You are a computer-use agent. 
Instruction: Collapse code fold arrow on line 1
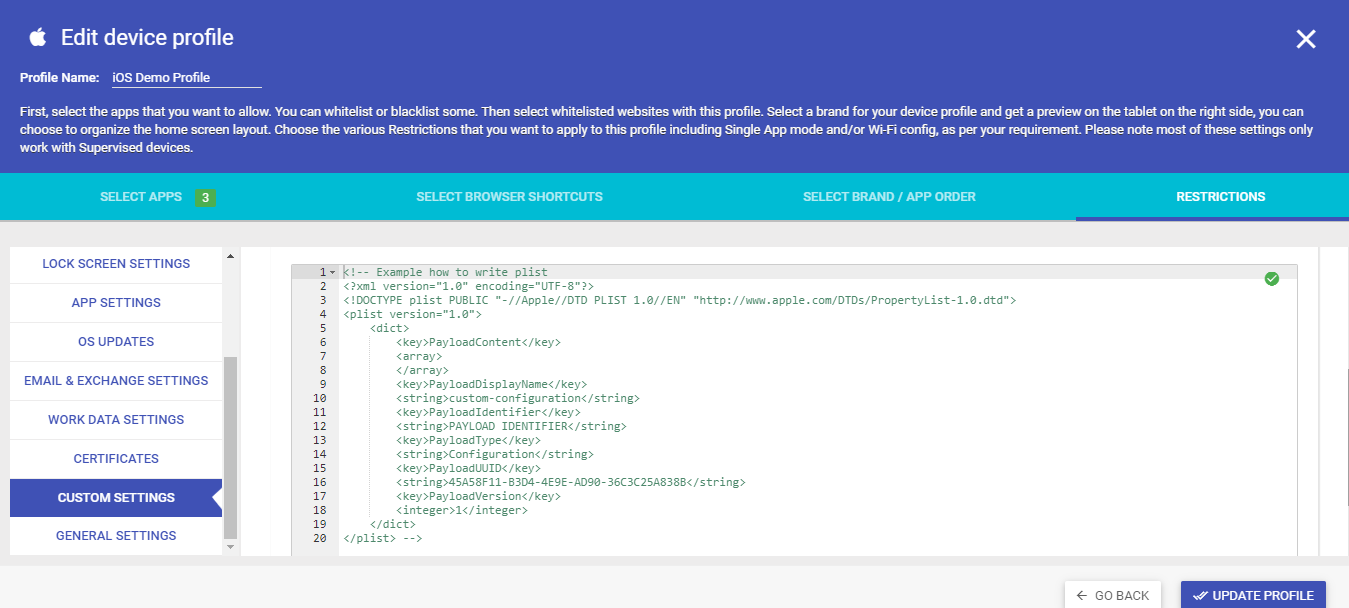pyautogui.click(x=332, y=272)
